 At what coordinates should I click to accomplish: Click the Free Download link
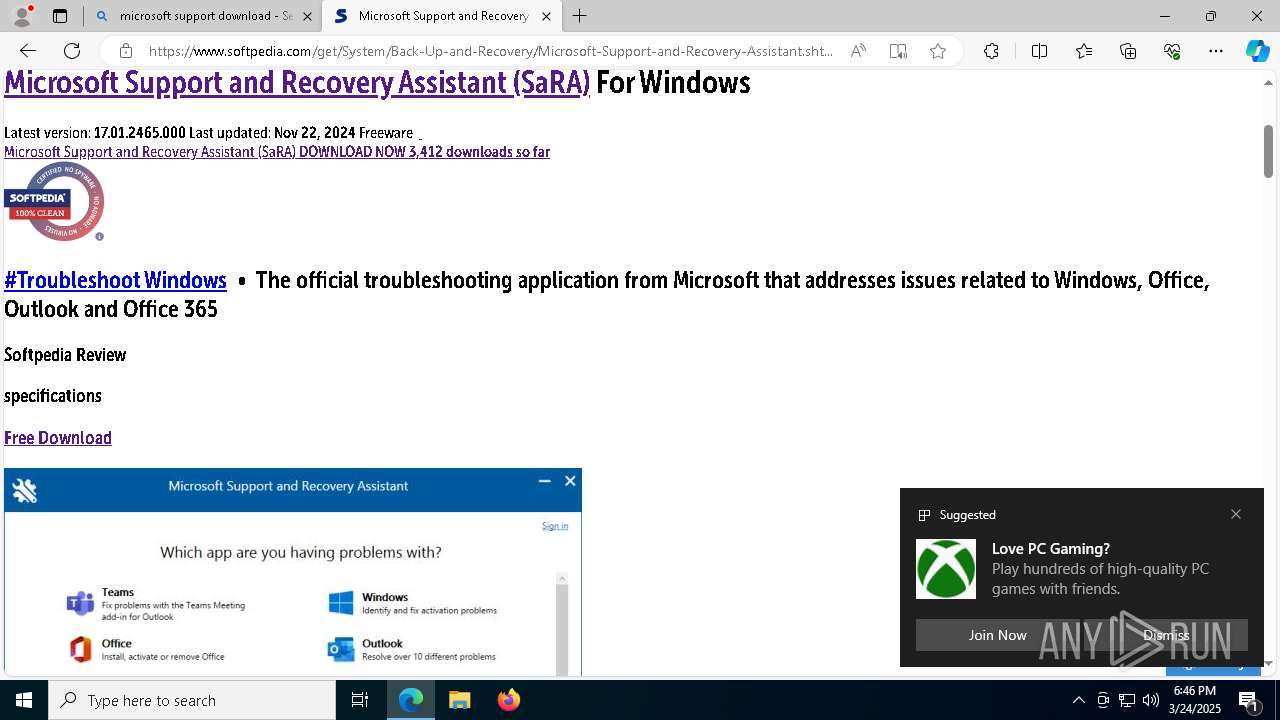click(58, 438)
